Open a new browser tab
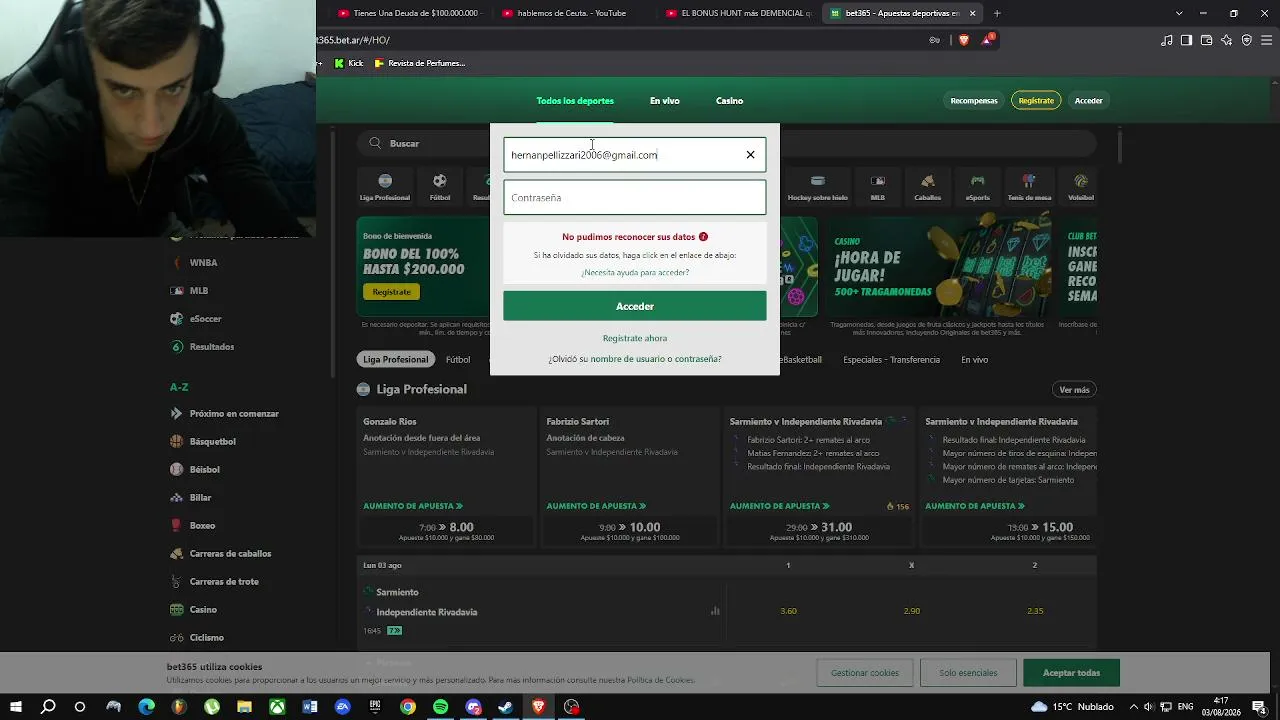The height and width of the screenshot is (720, 1280). [997, 13]
